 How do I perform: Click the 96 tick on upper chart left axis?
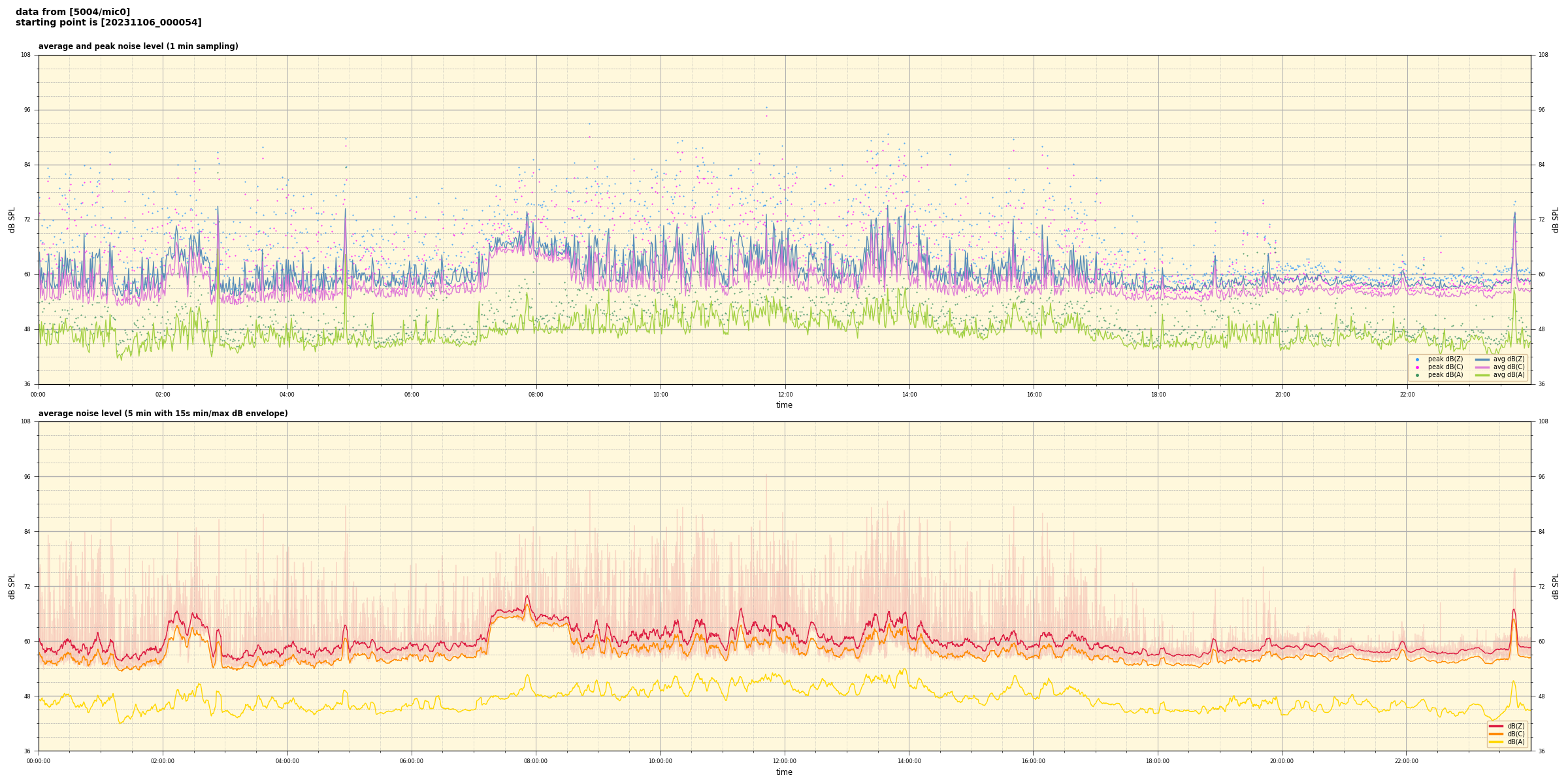27,110
